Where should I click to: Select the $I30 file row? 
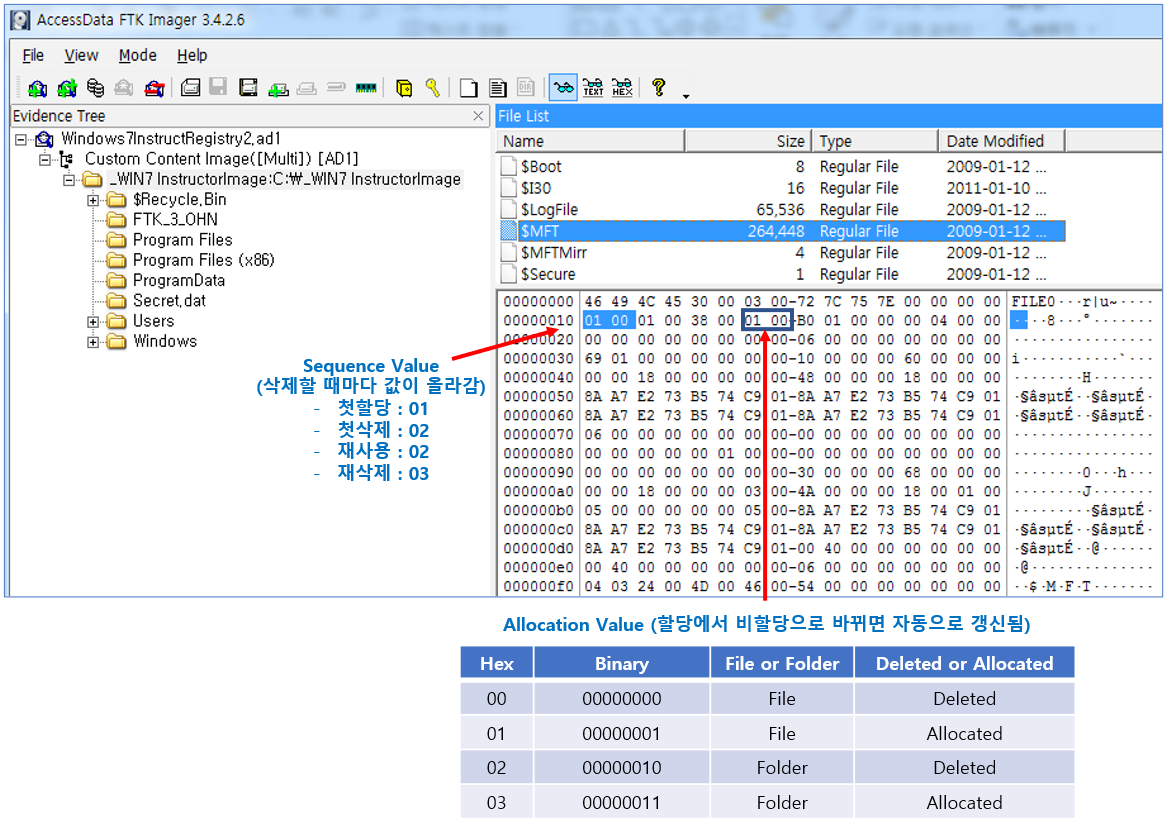click(782, 187)
